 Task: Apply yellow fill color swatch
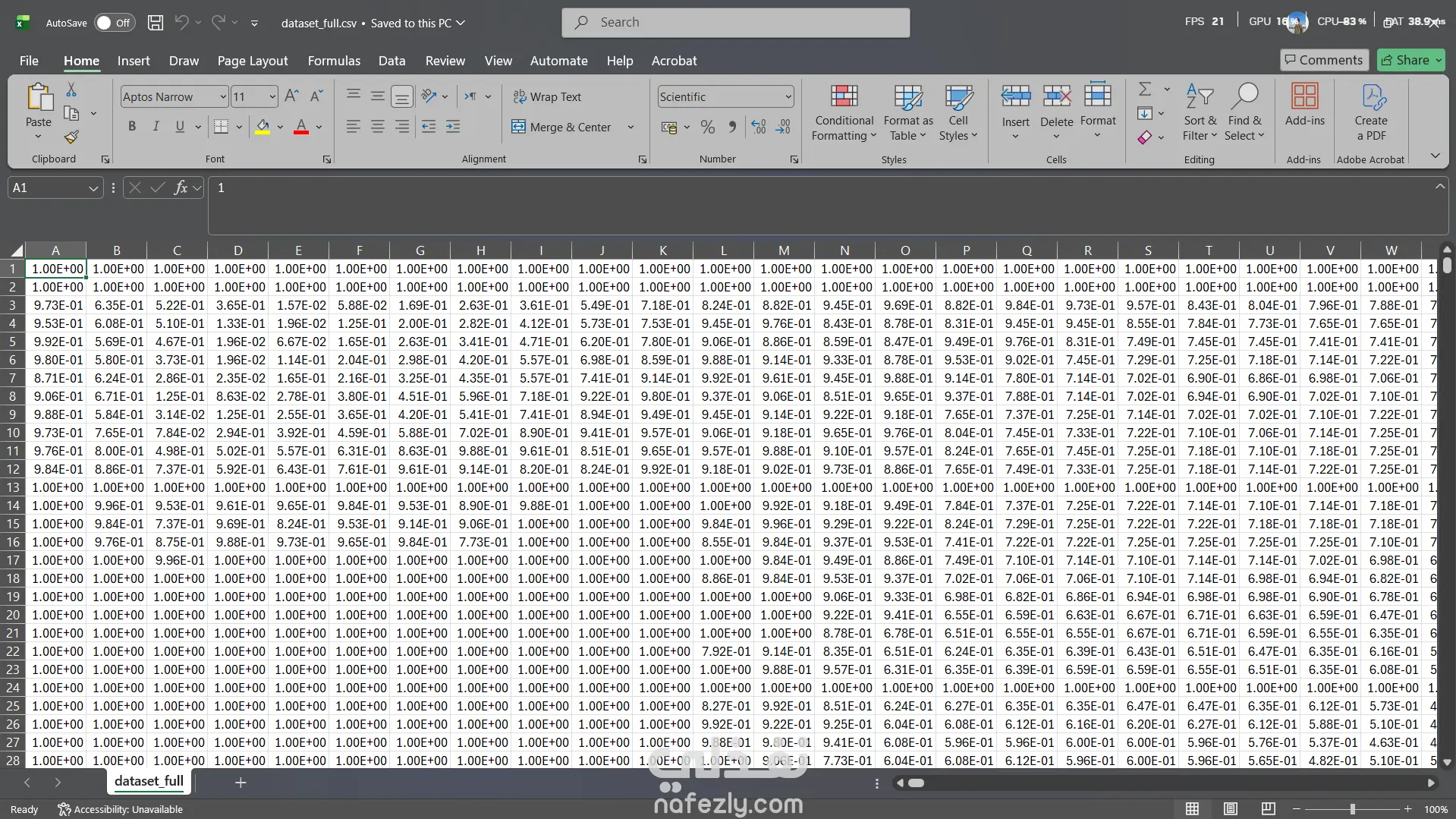tap(263, 127)
